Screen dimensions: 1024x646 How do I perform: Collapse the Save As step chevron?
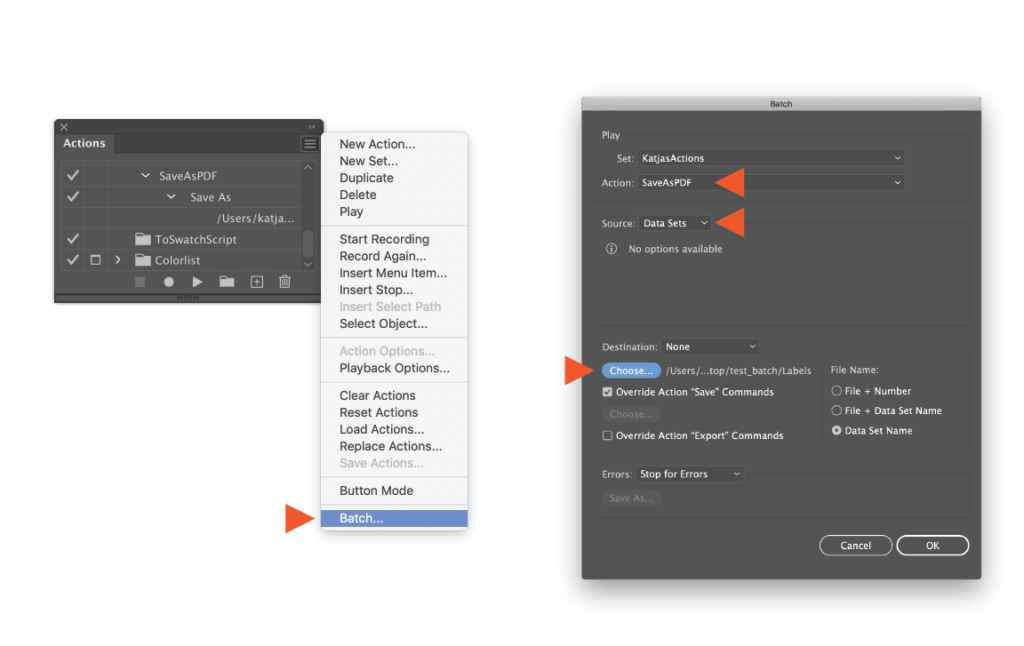pyautogui.click(x=171, y=197)
